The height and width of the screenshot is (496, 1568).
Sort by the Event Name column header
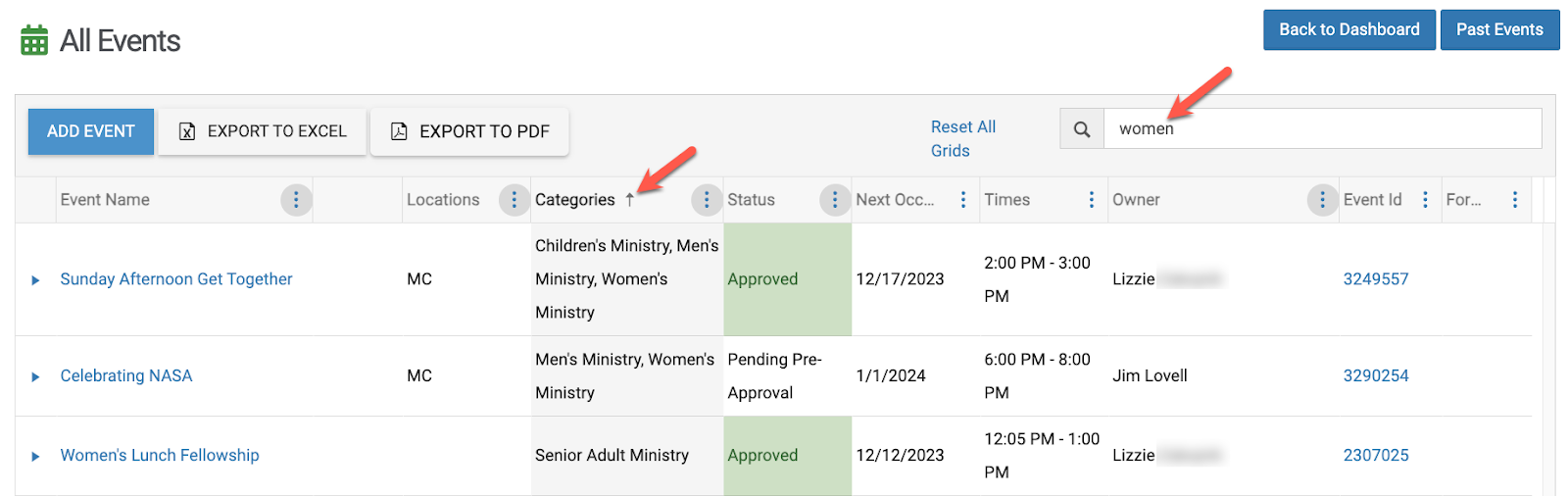tap(105, 200)
